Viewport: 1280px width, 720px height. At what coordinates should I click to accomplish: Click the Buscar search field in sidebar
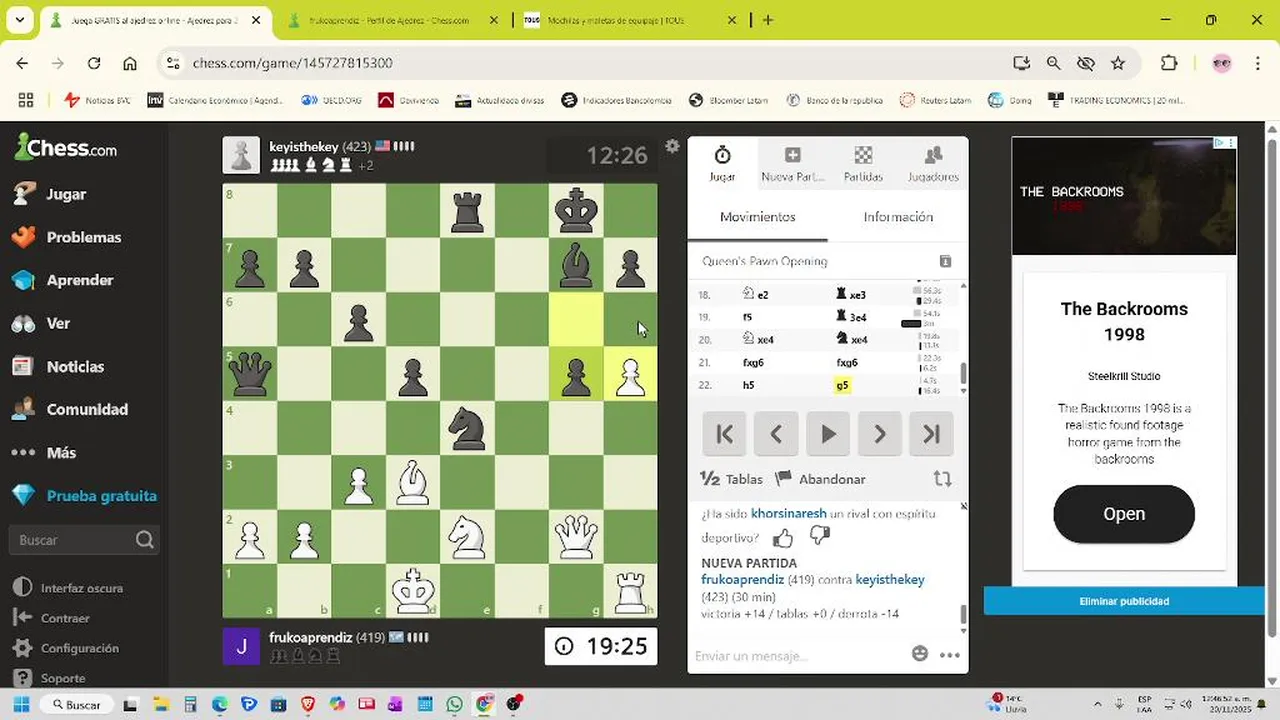[84, 540]
